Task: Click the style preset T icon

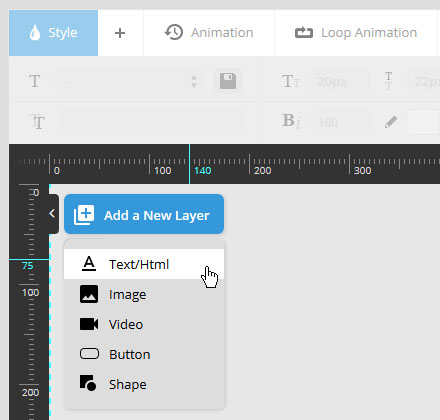Action: pyautogui.click(x=35, y=81)
